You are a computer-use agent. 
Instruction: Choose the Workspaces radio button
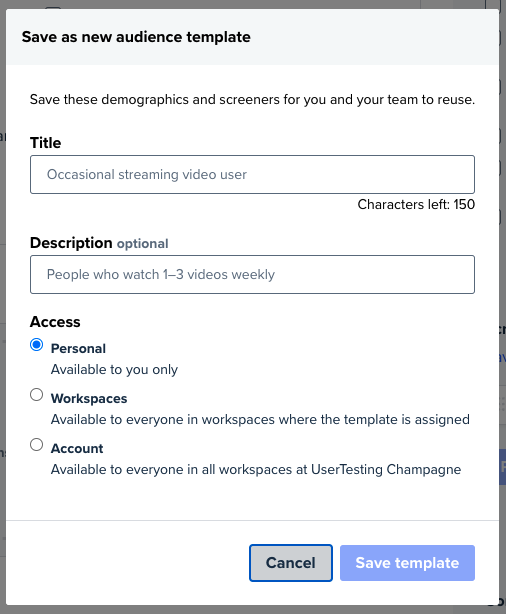tap(36, 394)
